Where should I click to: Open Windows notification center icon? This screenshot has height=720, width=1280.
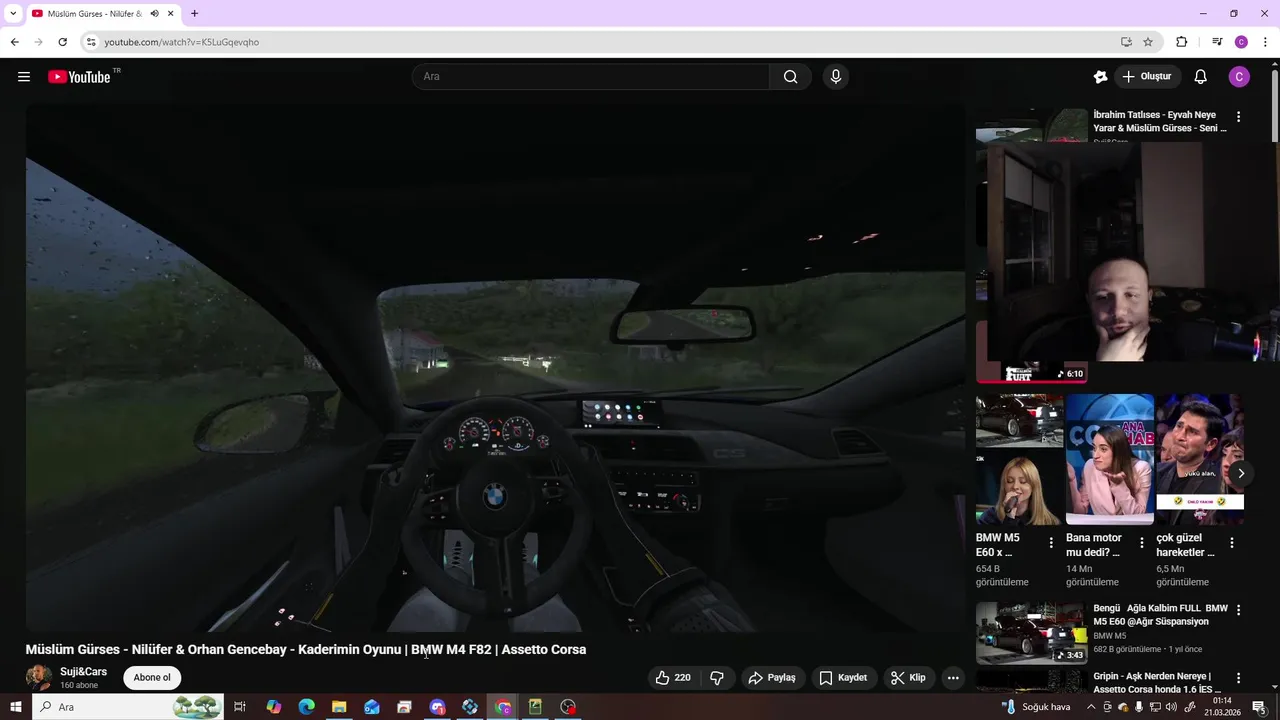(1259, 707)
